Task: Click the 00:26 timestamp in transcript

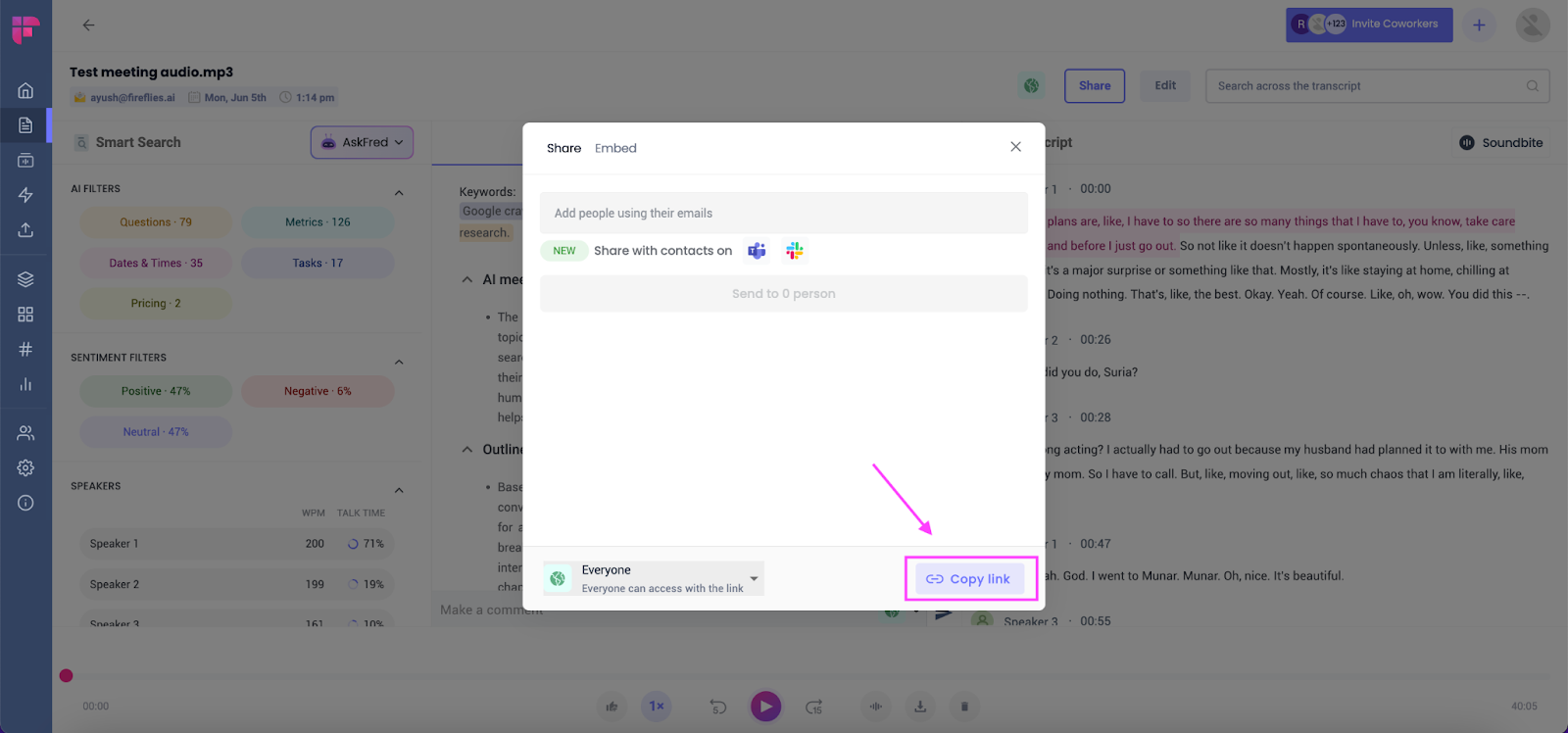Action: (1096, 340)
